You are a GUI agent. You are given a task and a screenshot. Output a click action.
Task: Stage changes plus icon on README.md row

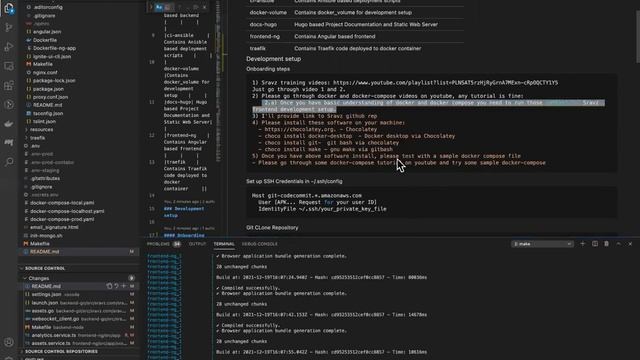(124, 286)
